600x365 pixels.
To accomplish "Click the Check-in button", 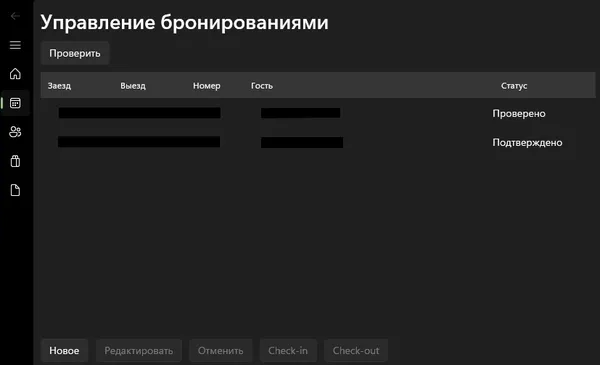I will (288, 350).
